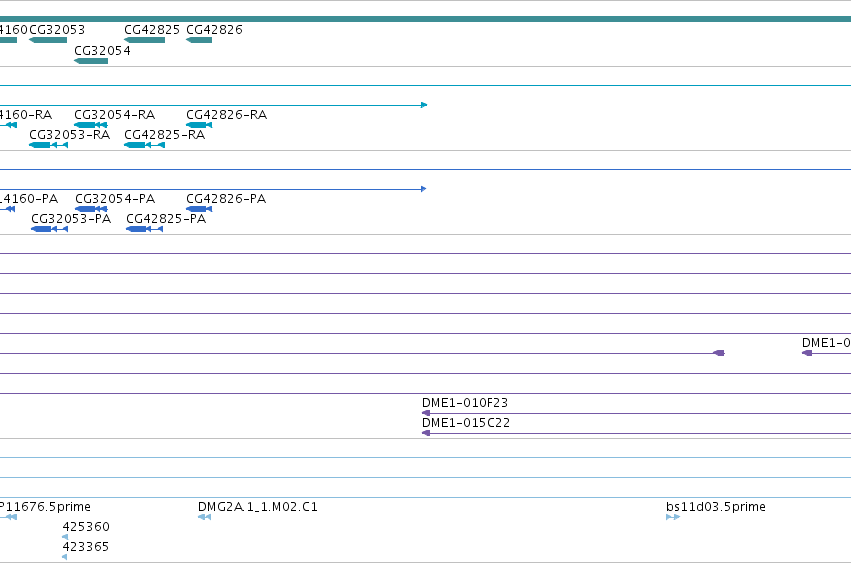Select purple arrow end under DME1-015C22
851x563 pixels.
coord(426,433)
